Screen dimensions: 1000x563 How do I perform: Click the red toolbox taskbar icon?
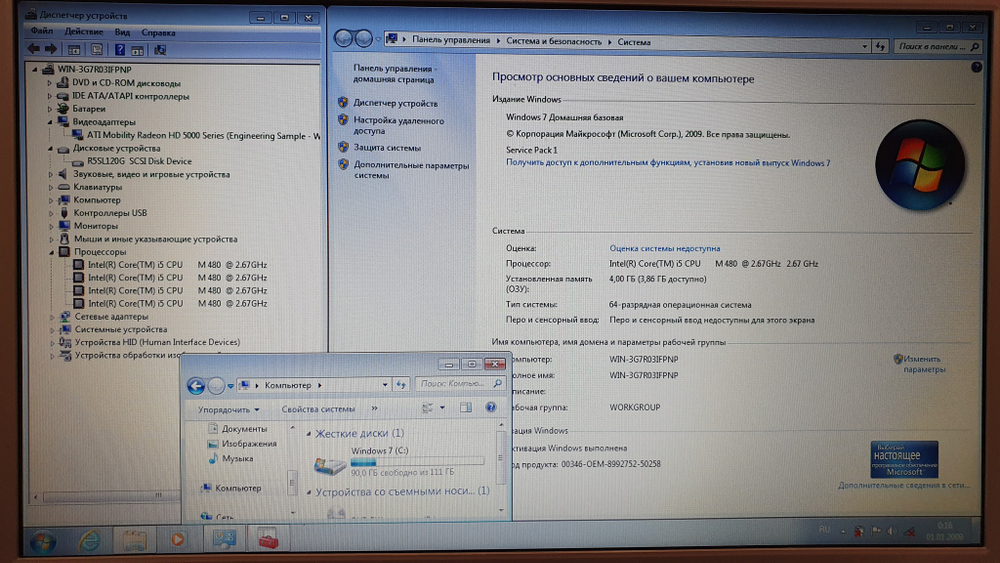pos(267,541)
